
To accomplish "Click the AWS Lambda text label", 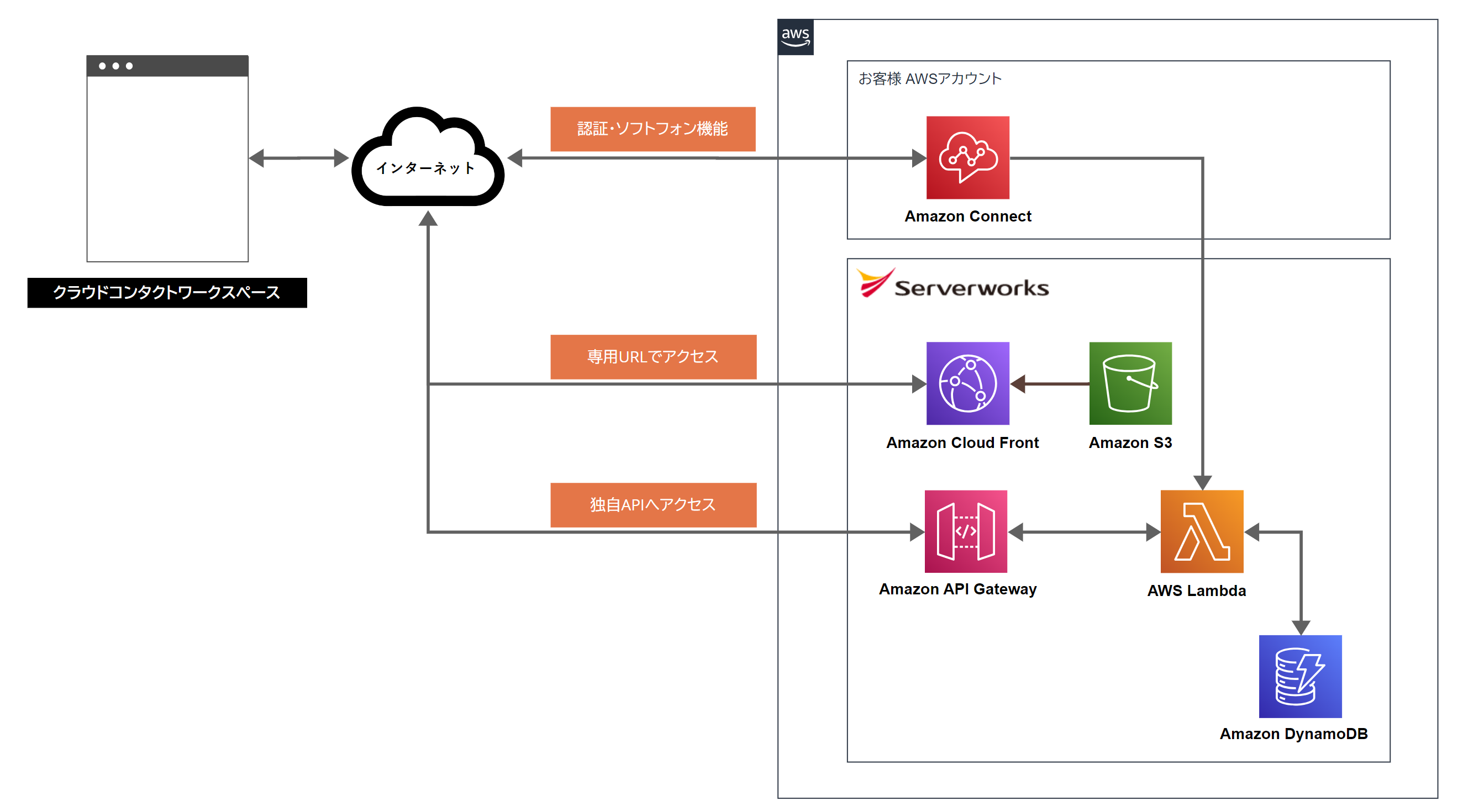I will tap(1196, 590).
